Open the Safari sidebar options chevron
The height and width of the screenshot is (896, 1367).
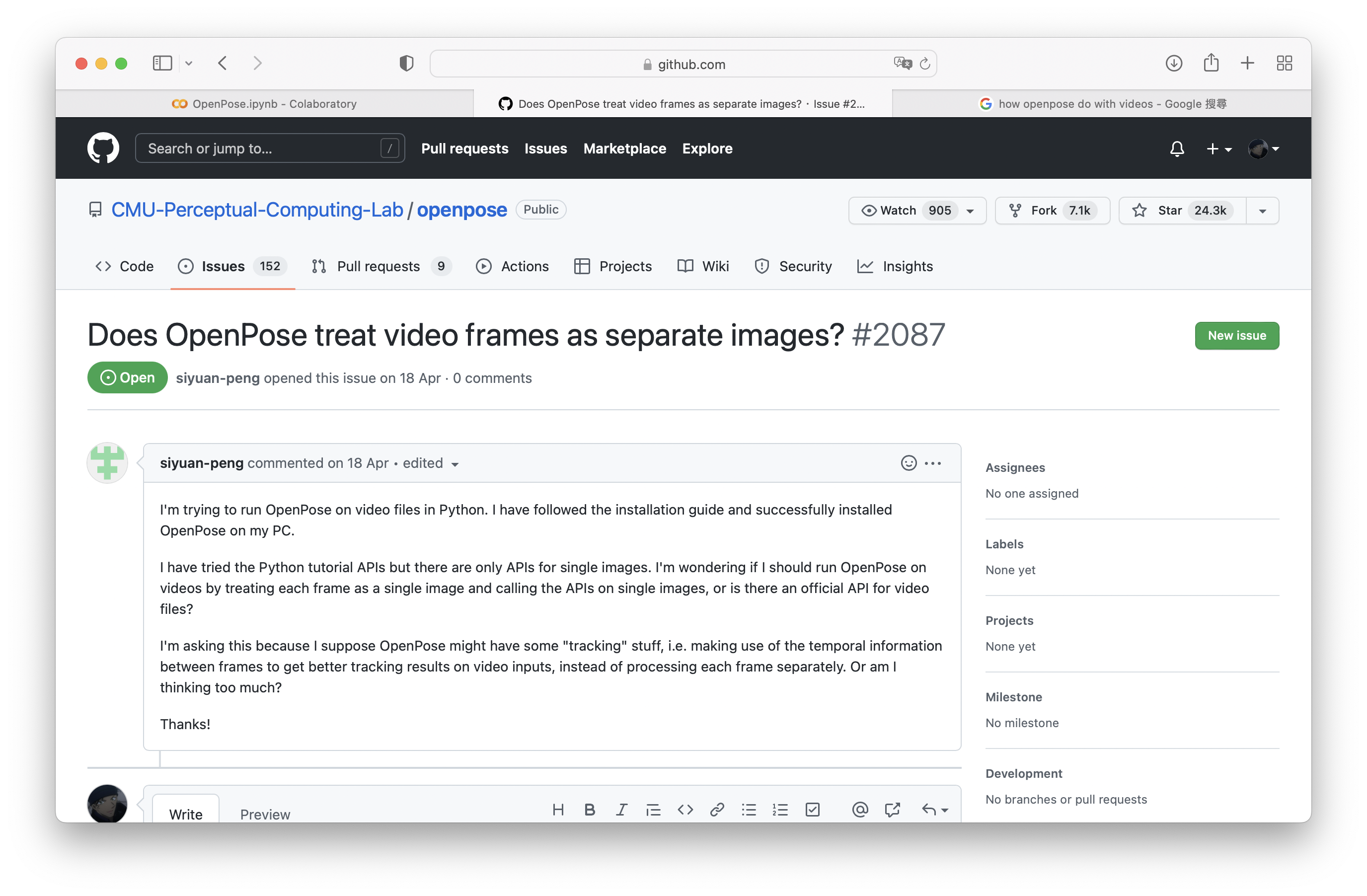(188, 63)
